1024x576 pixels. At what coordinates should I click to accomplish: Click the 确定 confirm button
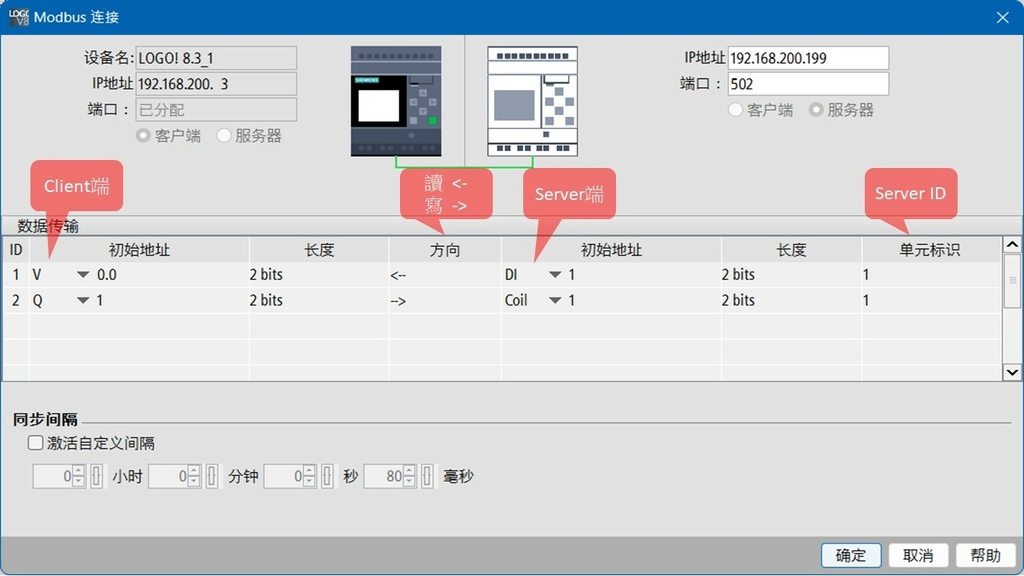click(851, 555)
